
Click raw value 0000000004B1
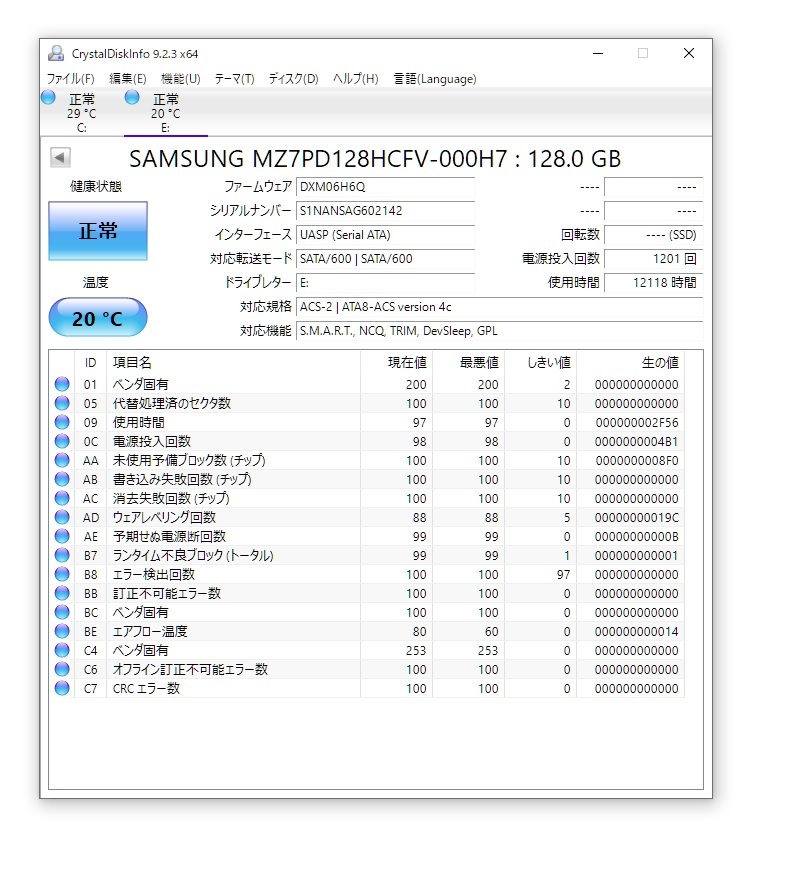point(636,441)
